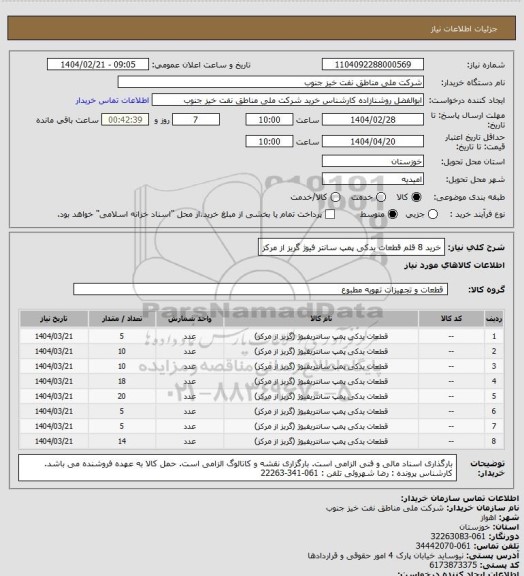This screenshot has height=576, width=524.
Task: Click the need number field 1104092288000569
Action: point(373,65)
